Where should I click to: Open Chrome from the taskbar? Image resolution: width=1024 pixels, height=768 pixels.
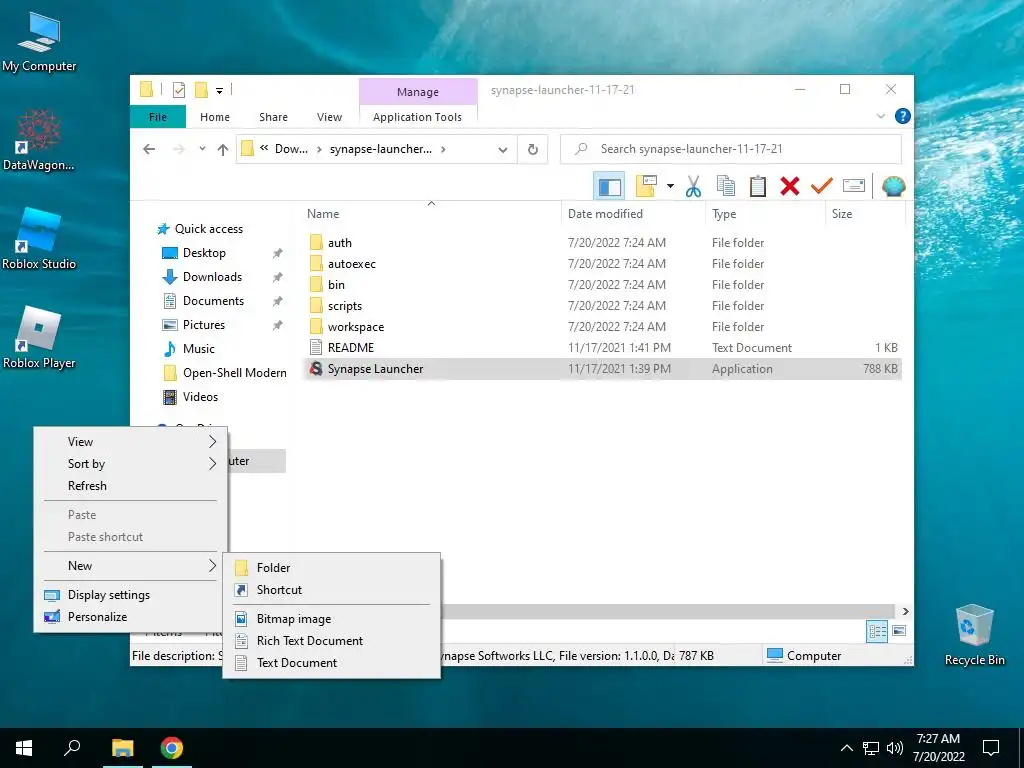172,748
